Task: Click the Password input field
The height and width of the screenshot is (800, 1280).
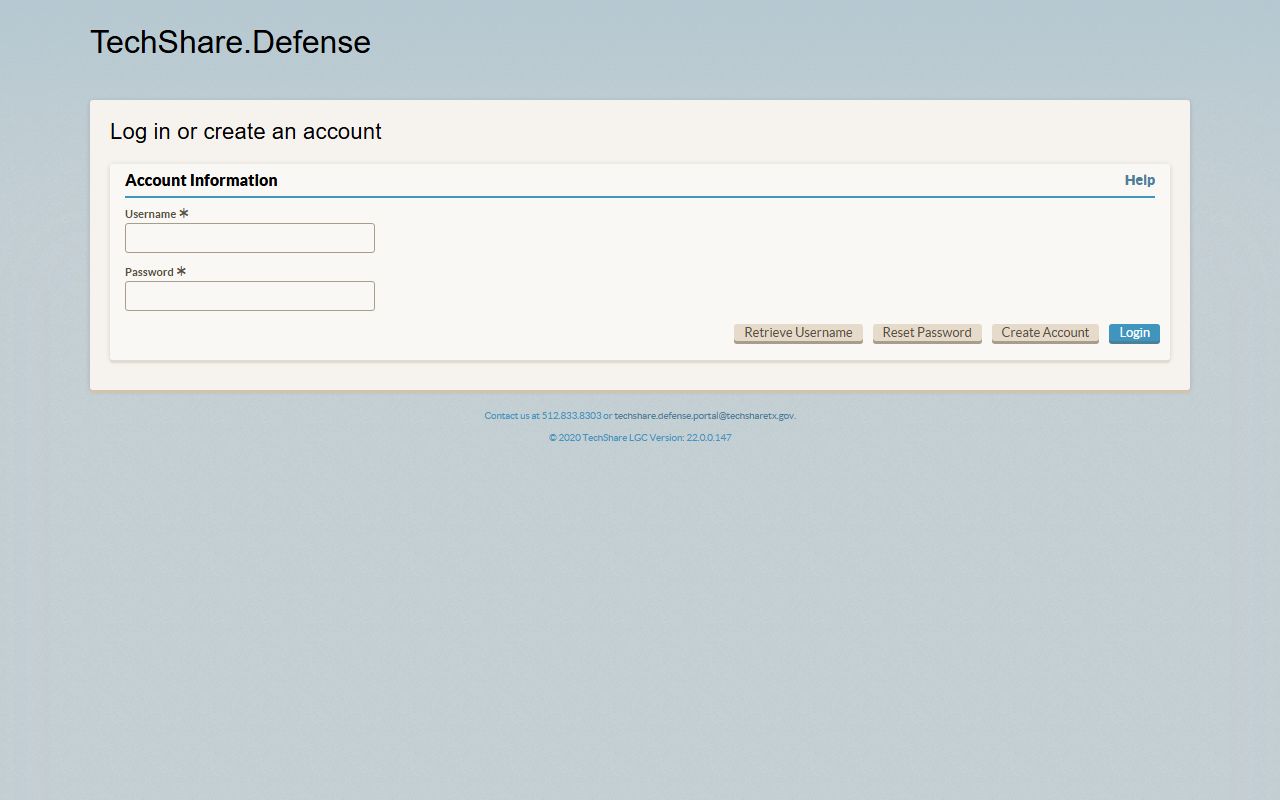Action: click(250, 296)
